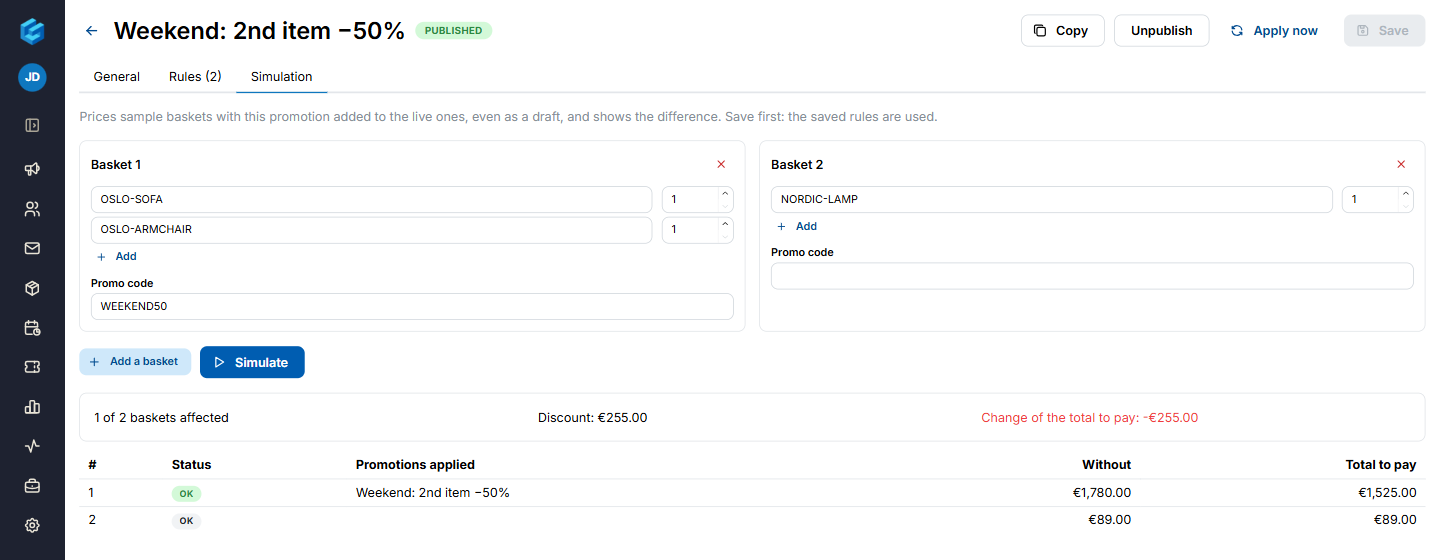
Task: Click the NORDIC-LAMP quantity field
Action: pyautogui.click(x=1370, y=199)
